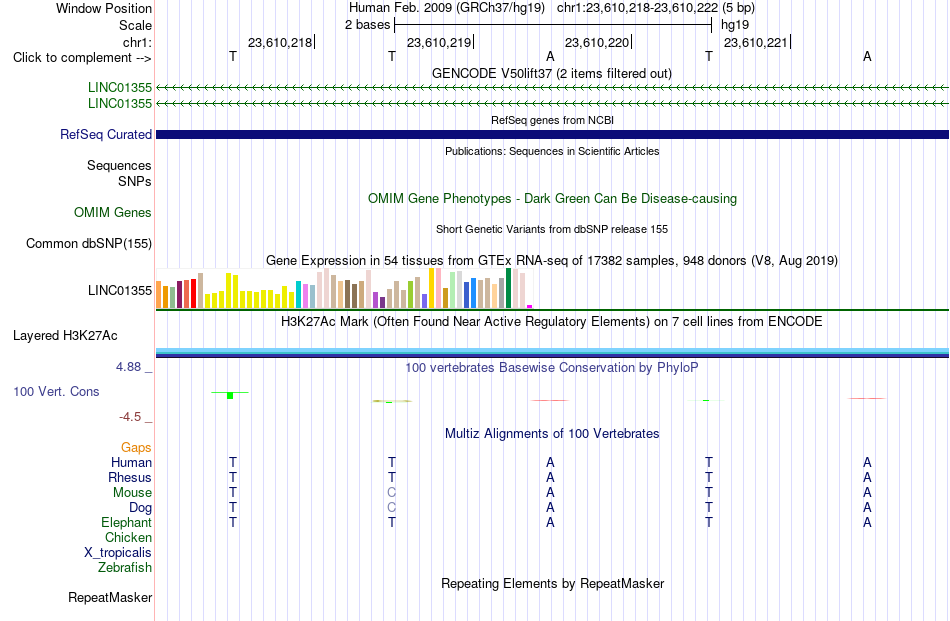Screen dimensions: 950x621
Task: Click the genome position chr1:23,610,218-23,610,222 text
Action: [x=637, y=8]
